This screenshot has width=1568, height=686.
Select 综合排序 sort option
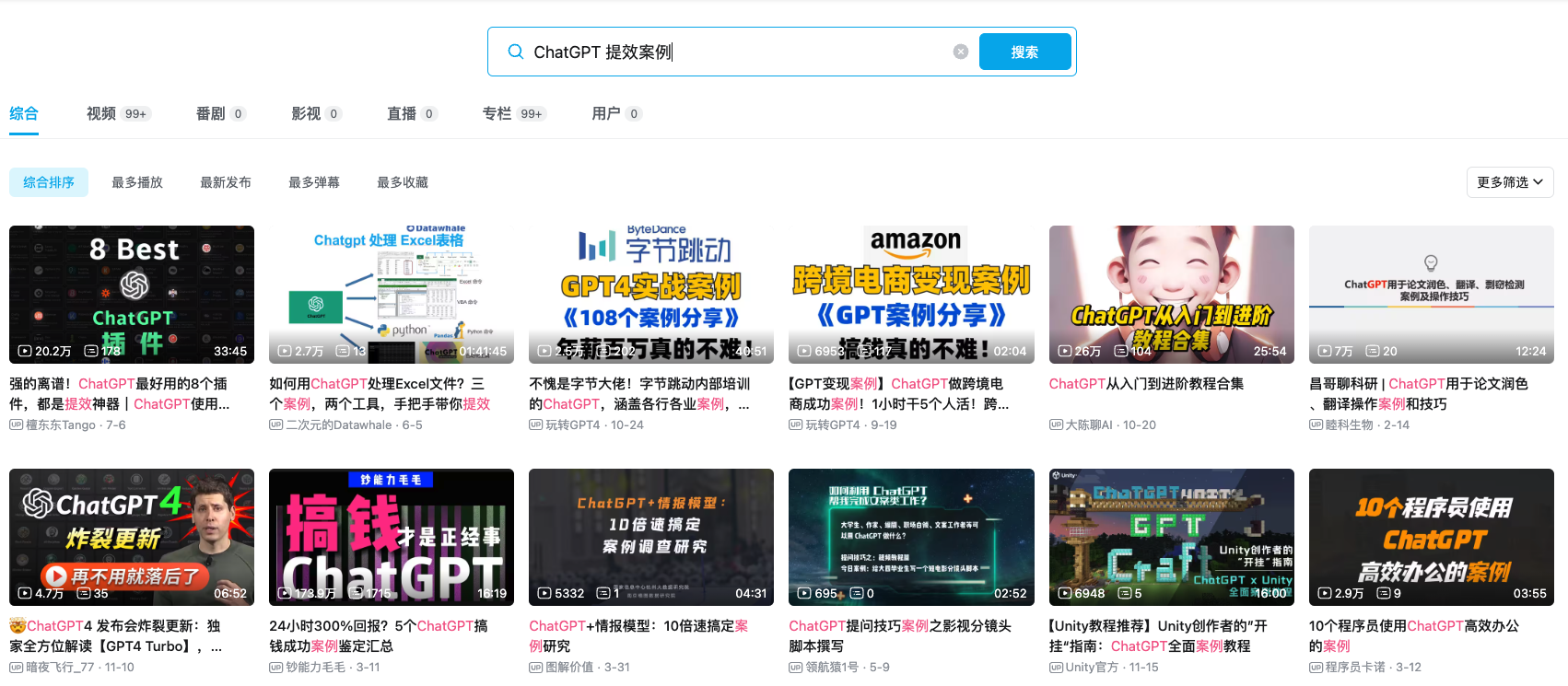pos(49,182)
